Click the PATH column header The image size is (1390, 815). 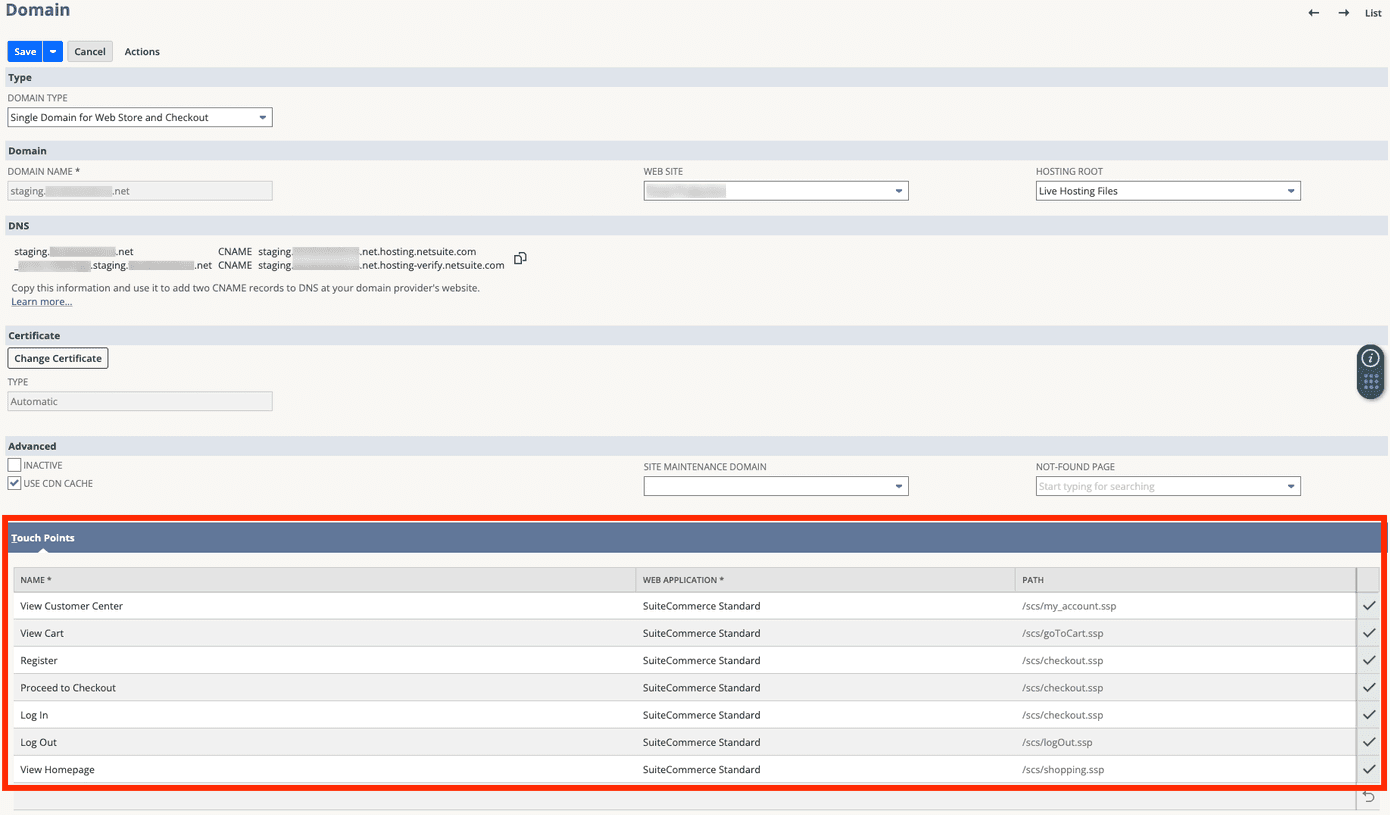(1185, 580)
